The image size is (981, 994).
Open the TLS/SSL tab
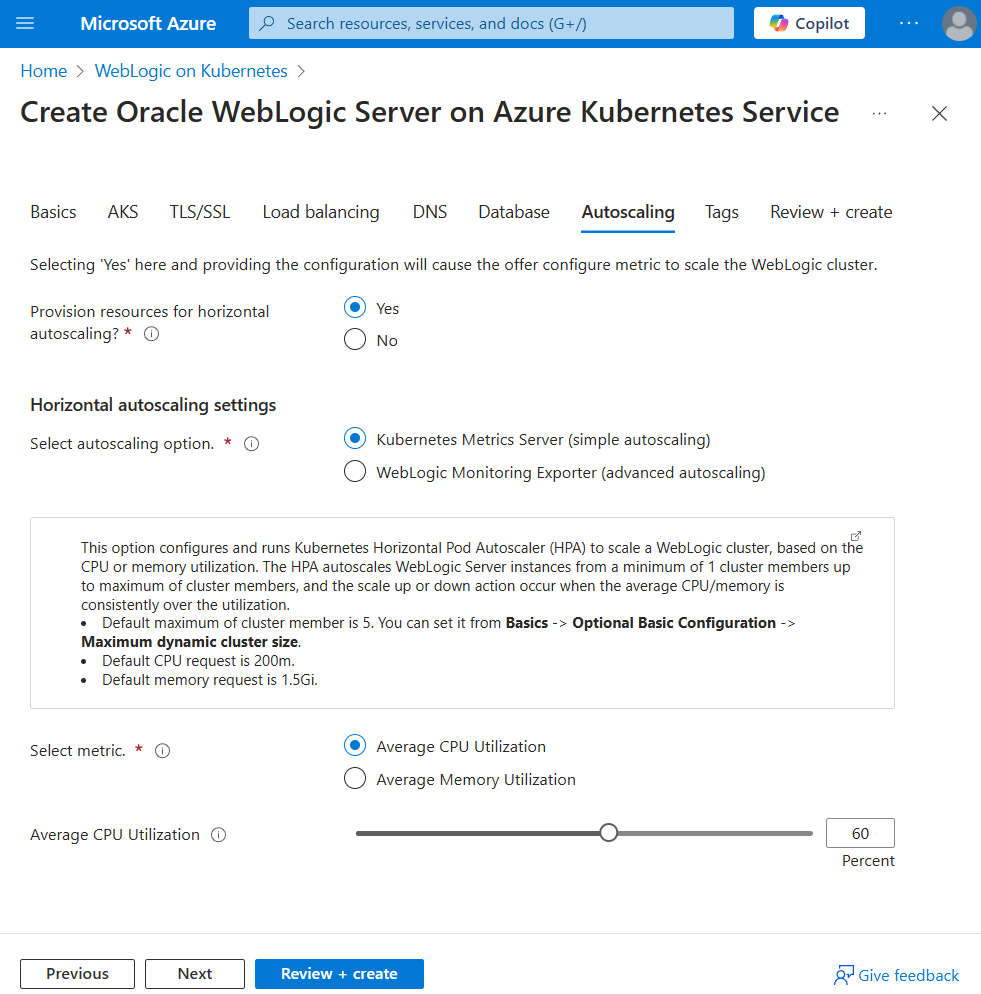click(200, 212)
